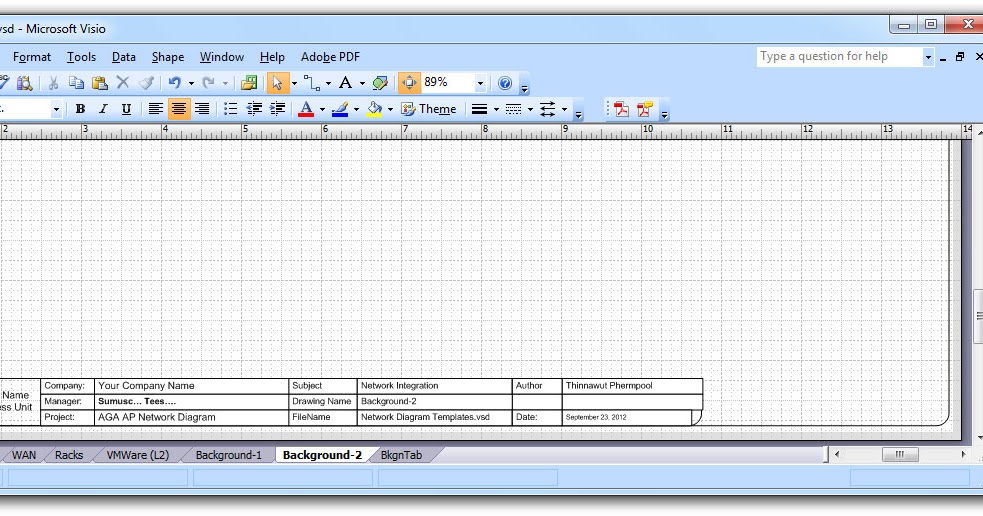Open line color palette arrow

(356, 110)
